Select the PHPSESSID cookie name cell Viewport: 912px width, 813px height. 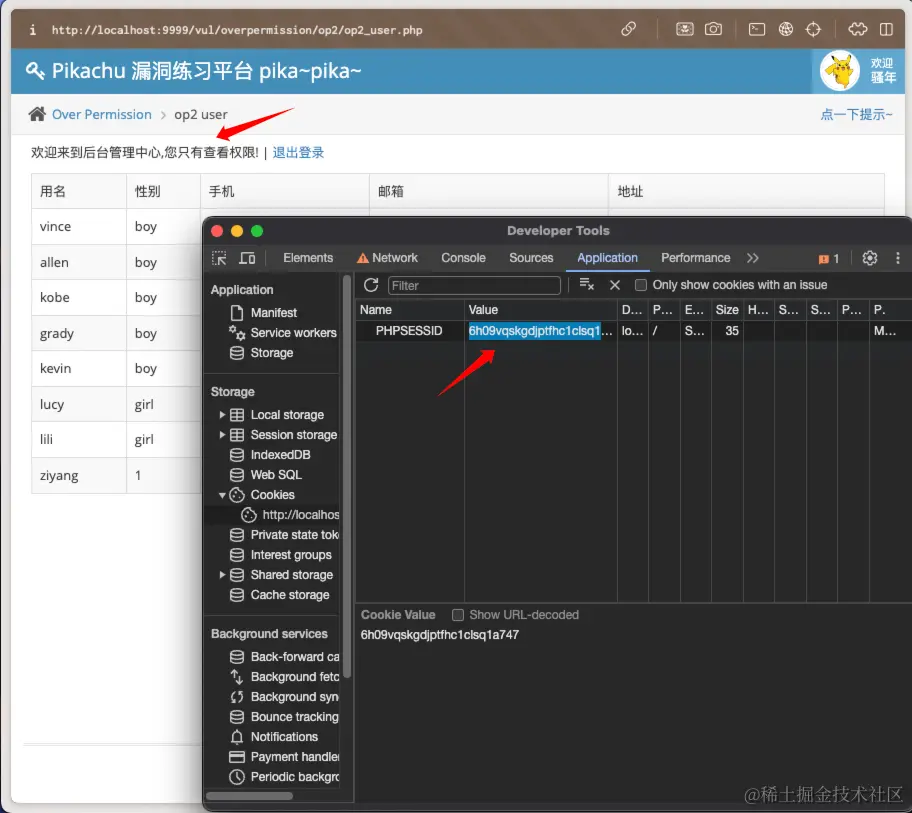[409, 331]
